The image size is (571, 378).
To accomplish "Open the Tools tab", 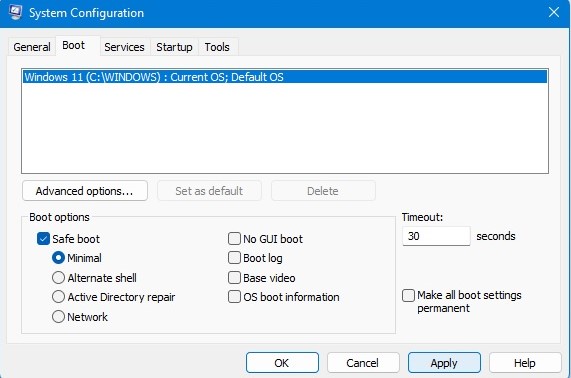I will coord(217,47).
